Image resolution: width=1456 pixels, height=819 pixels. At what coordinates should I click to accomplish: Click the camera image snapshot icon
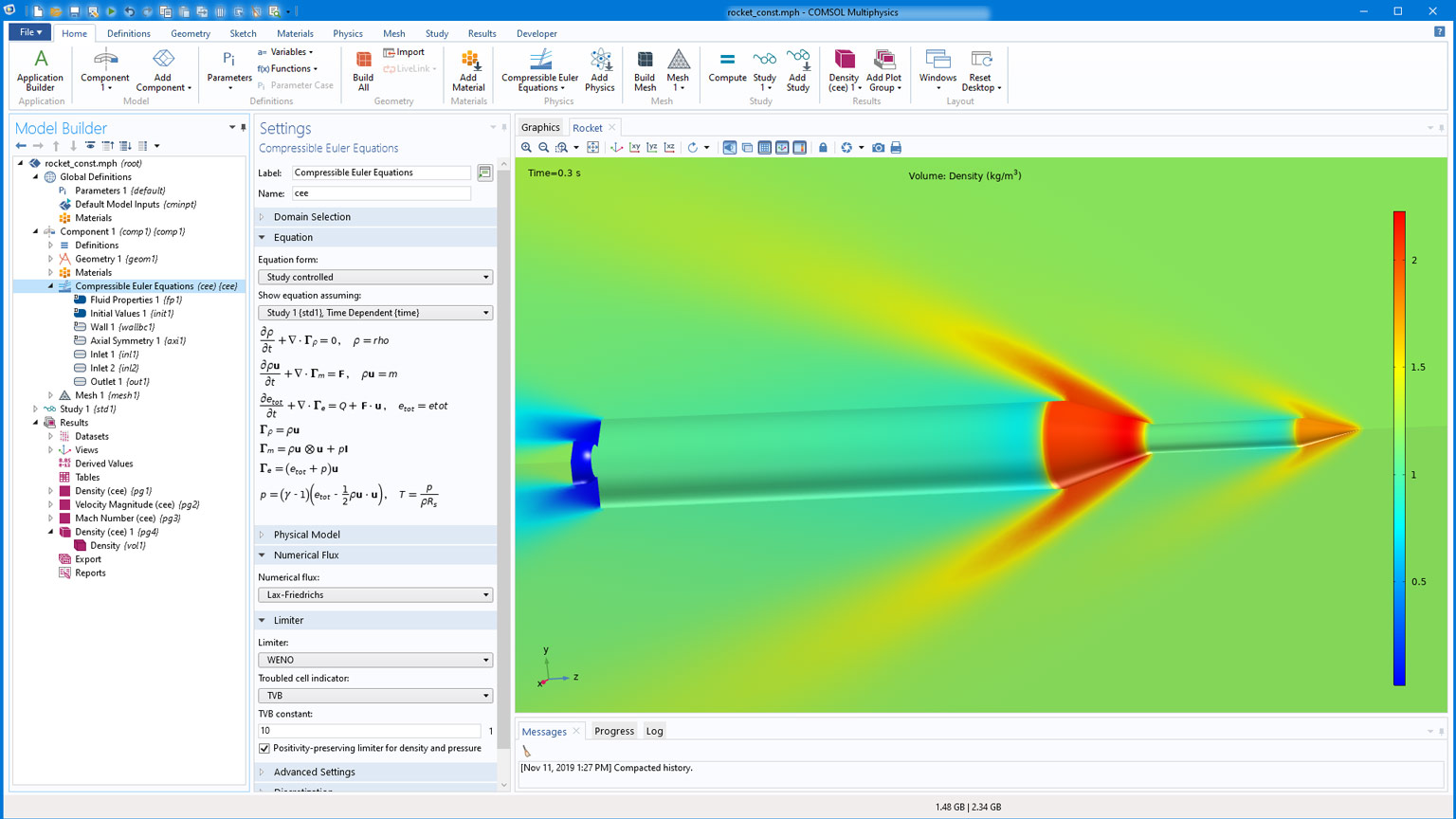pyautogui.click(x=879, y=148)
